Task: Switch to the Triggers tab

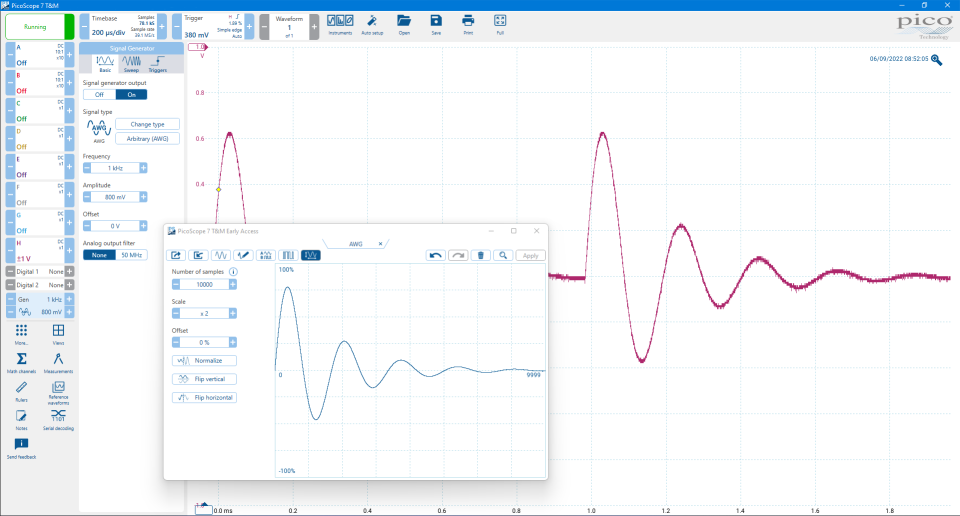Action: click(x=158, y=64)
